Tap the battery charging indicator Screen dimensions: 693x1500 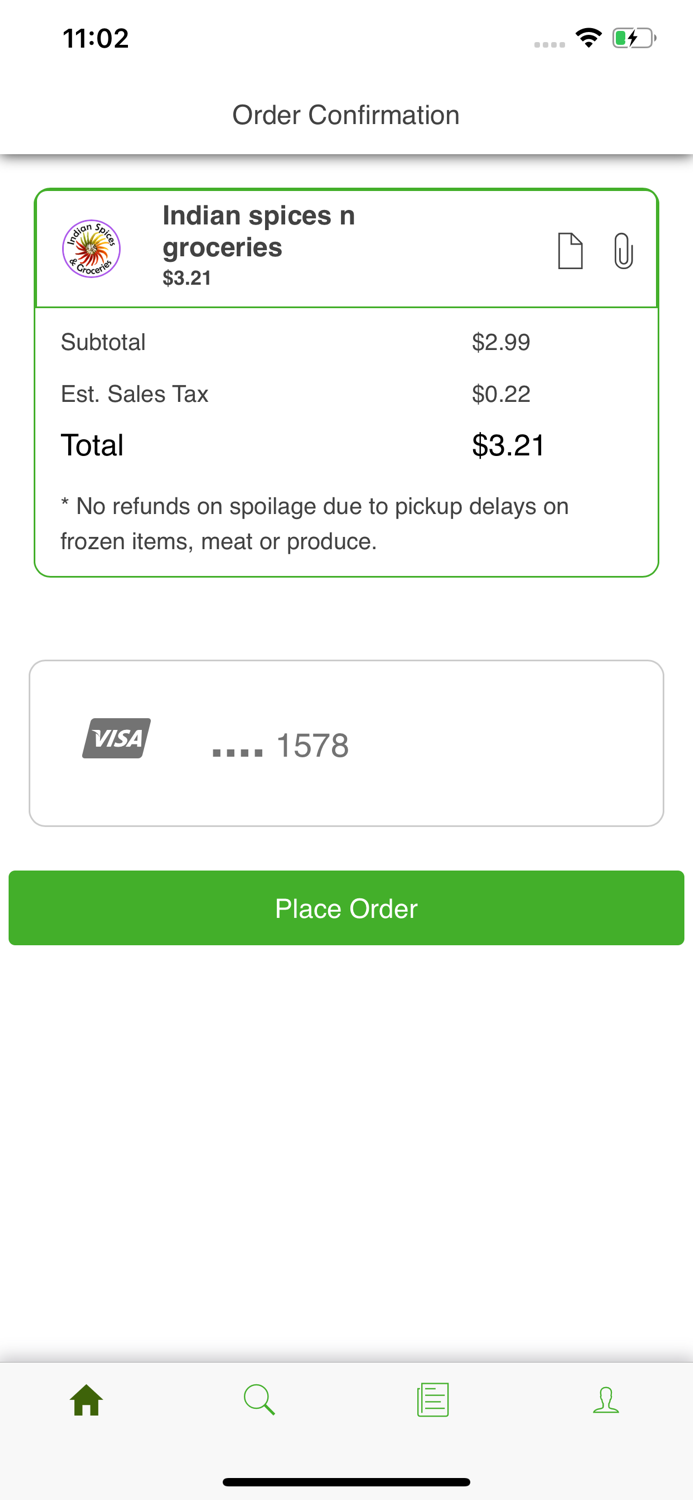pyautogui.click(x=633, y=39)
